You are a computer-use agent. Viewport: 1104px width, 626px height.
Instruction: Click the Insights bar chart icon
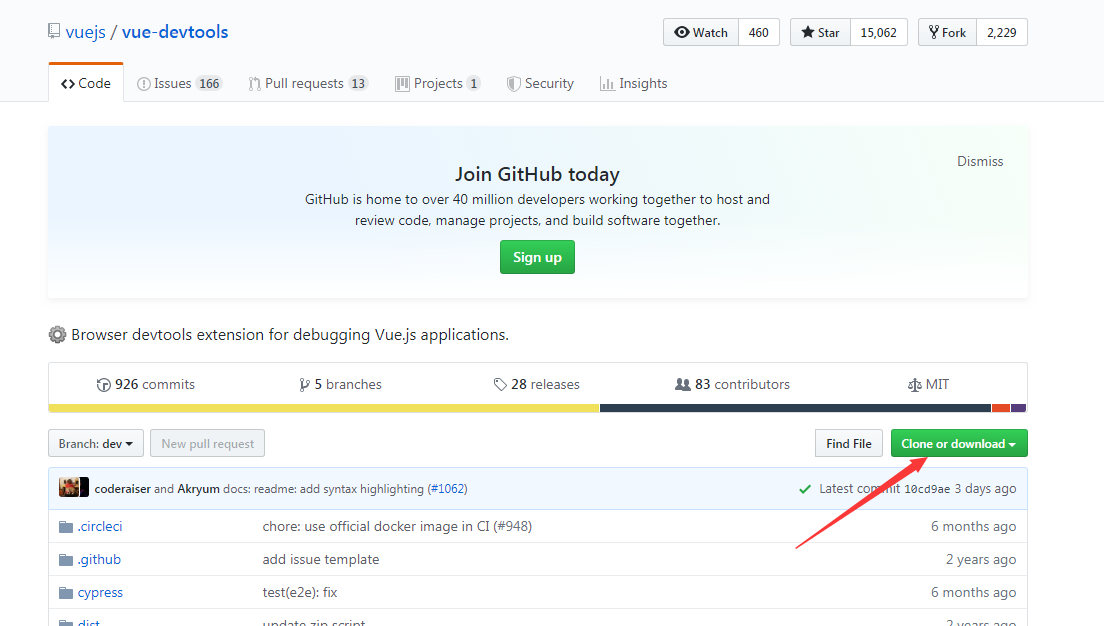click(607, 84)
